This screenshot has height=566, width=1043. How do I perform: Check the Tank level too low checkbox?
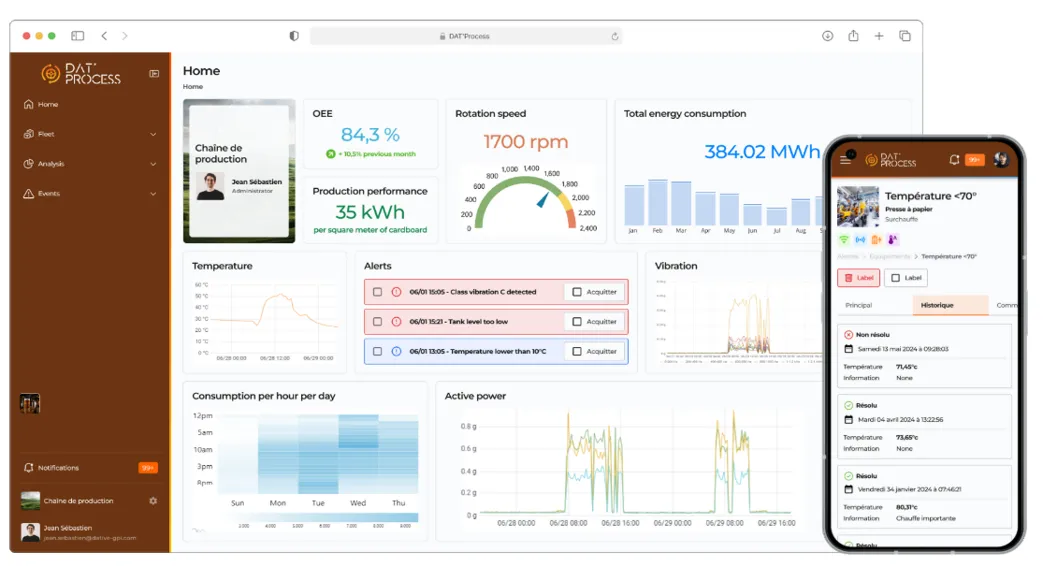[377, 322]
